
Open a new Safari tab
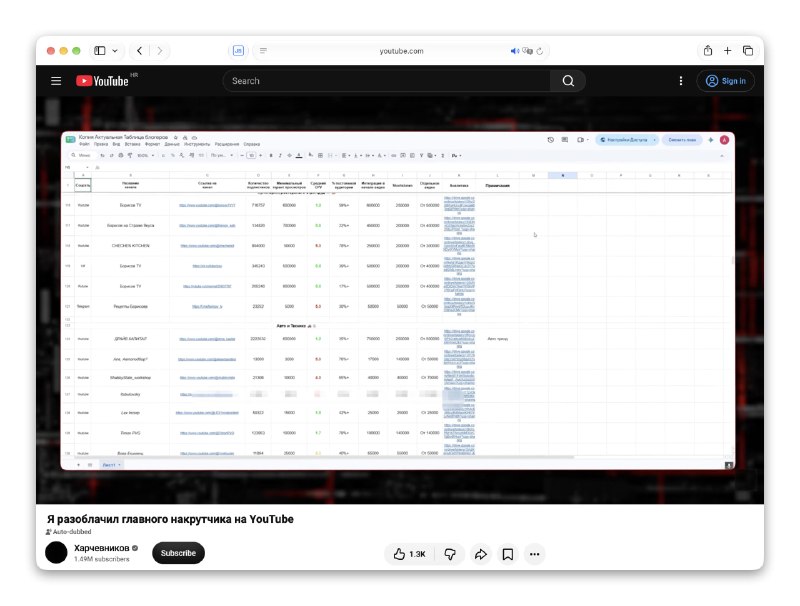(728, 50)
